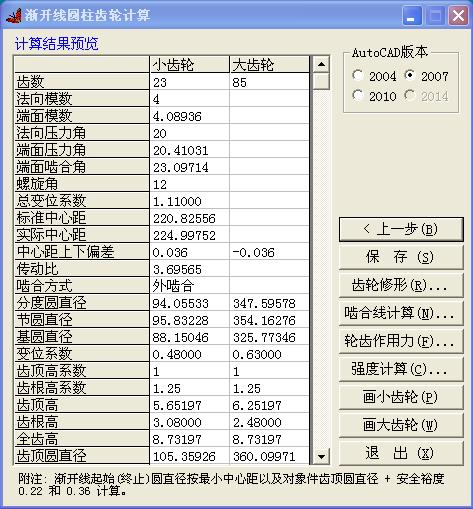The height and width of the screenshot is (509, 473).
Task: Select AutoCAD version 2004
Action: click(x=358, y=76)
